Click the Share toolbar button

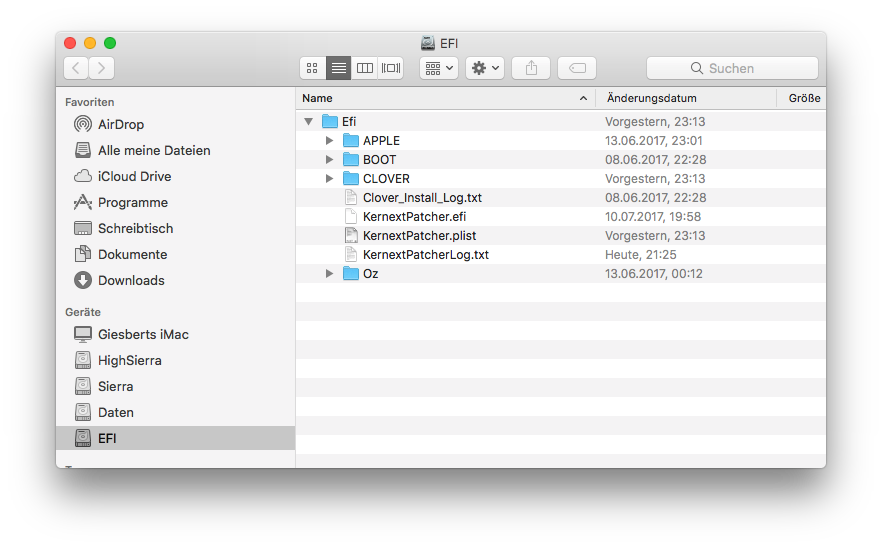click(x=531, y=68)
